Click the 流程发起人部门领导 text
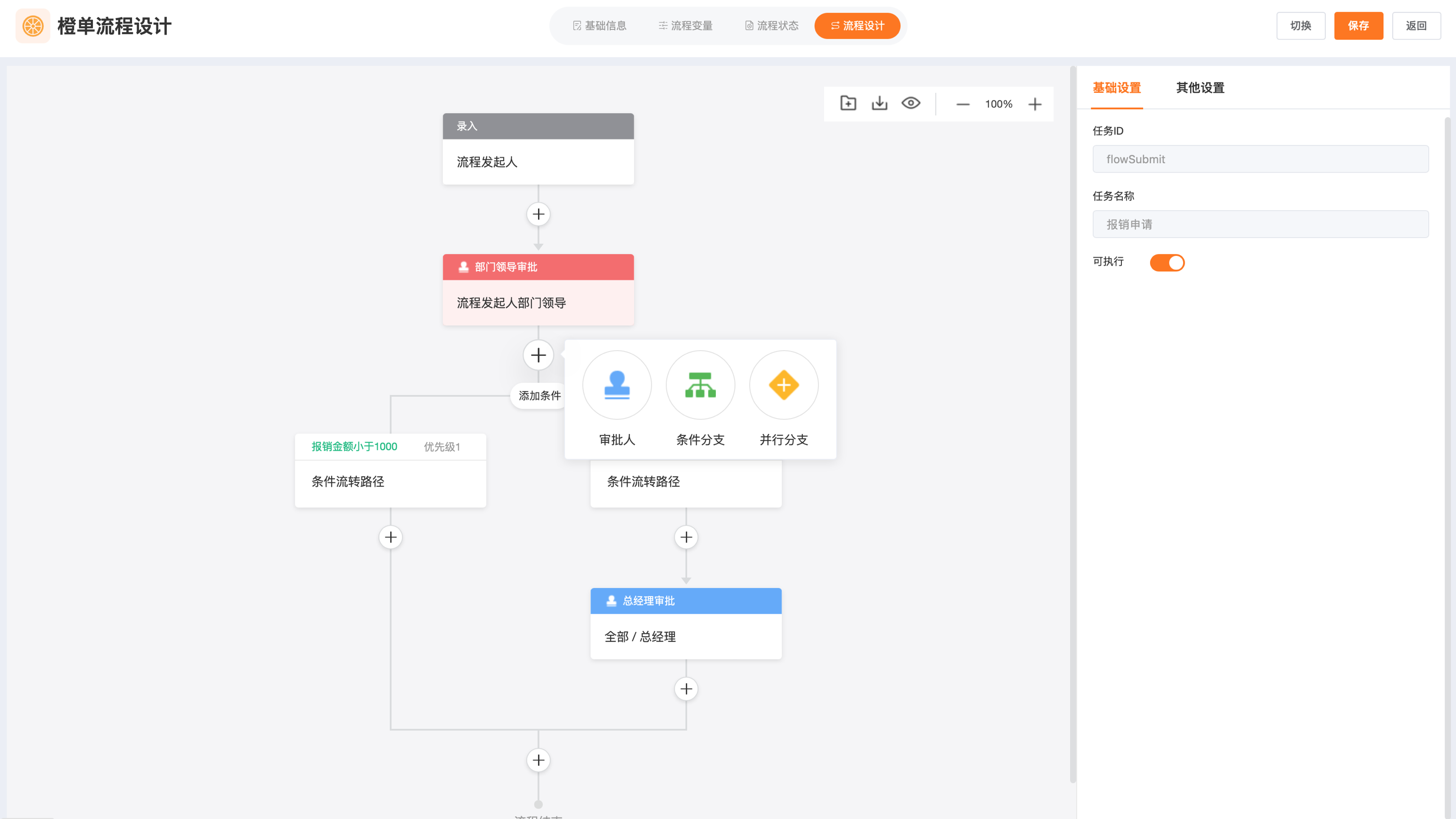Screen dimensions: 1456x819 511,303
